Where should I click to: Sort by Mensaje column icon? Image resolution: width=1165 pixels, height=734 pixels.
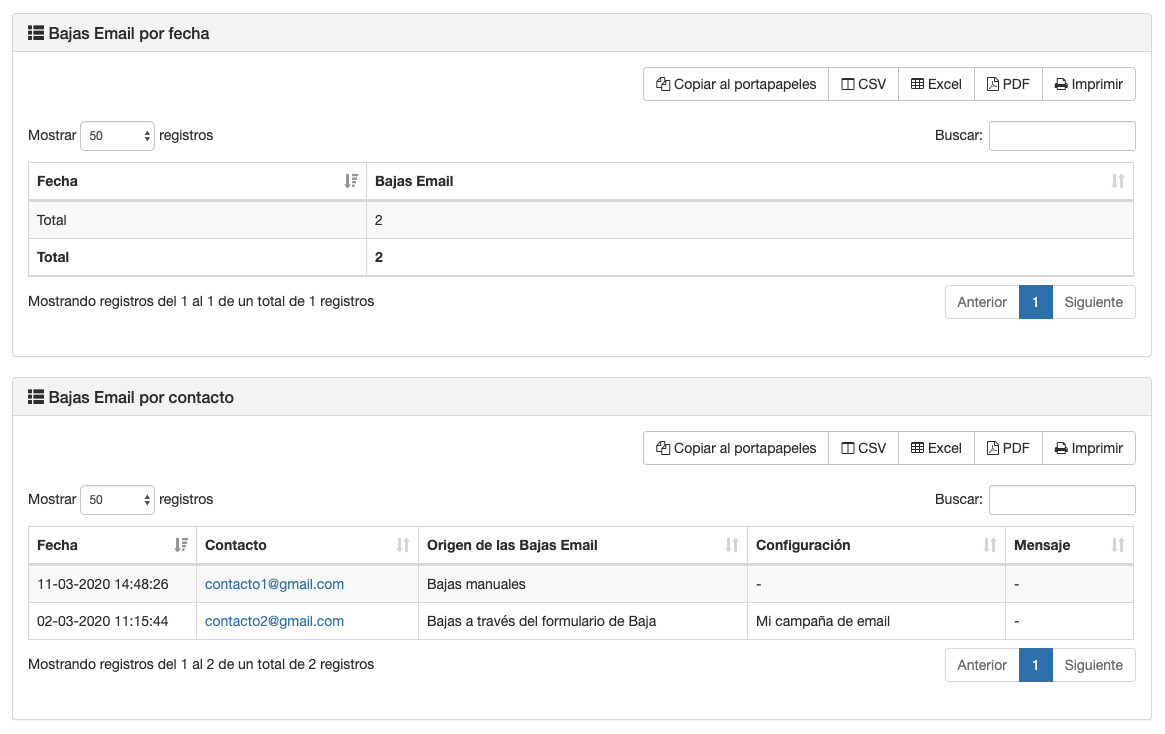point(1117,545)
